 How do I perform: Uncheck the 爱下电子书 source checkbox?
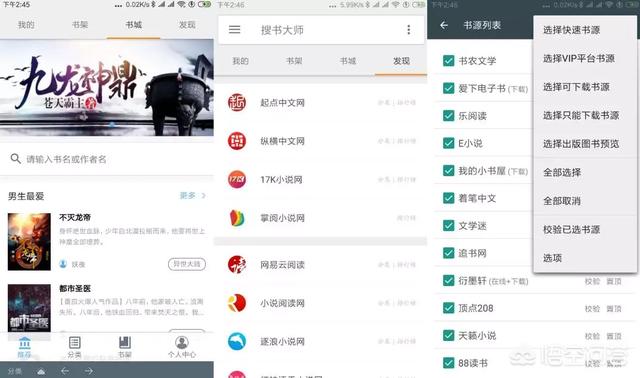[x=449, y=88]
